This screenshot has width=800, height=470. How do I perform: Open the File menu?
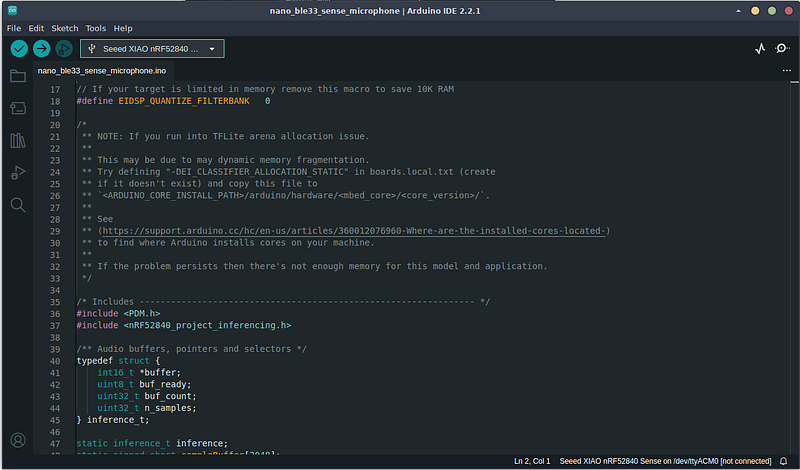click(x=14, y=28)
